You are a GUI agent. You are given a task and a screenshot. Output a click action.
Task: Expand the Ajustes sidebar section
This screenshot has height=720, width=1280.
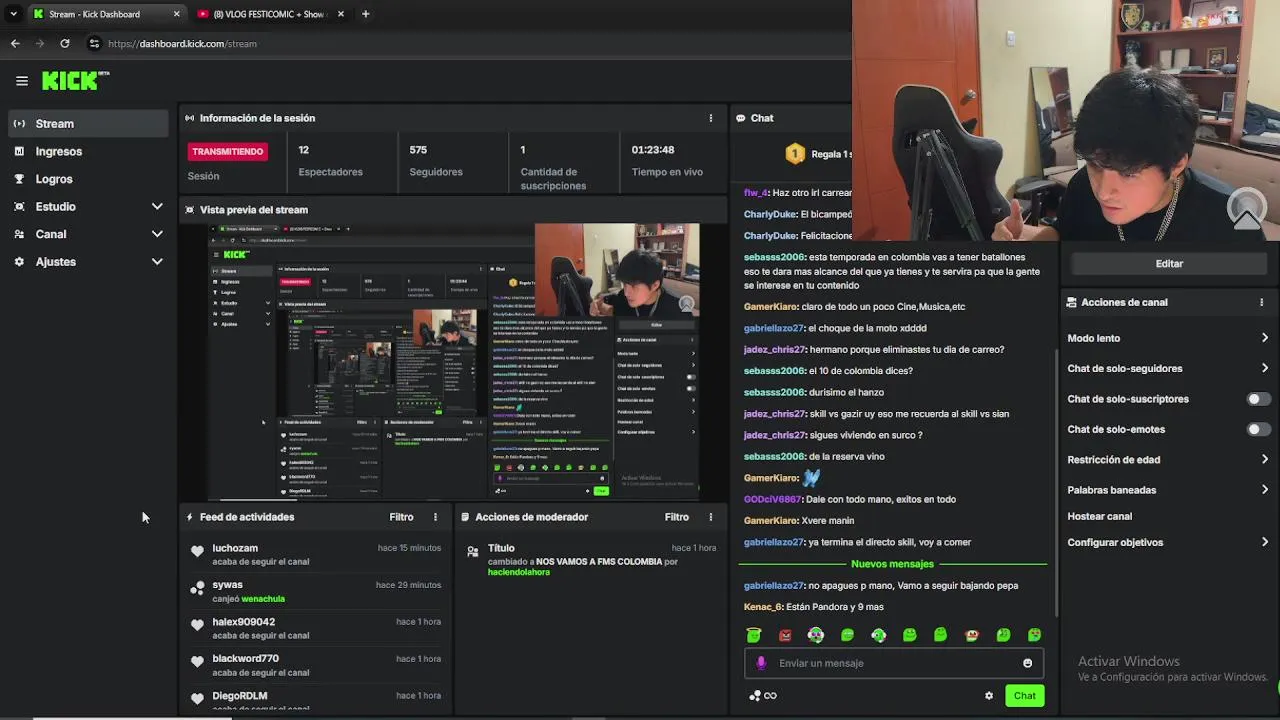[157, 262]
